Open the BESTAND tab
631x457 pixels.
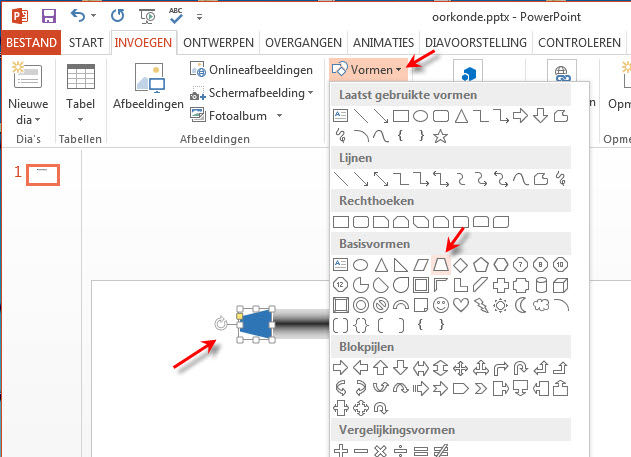coord(31,42)
